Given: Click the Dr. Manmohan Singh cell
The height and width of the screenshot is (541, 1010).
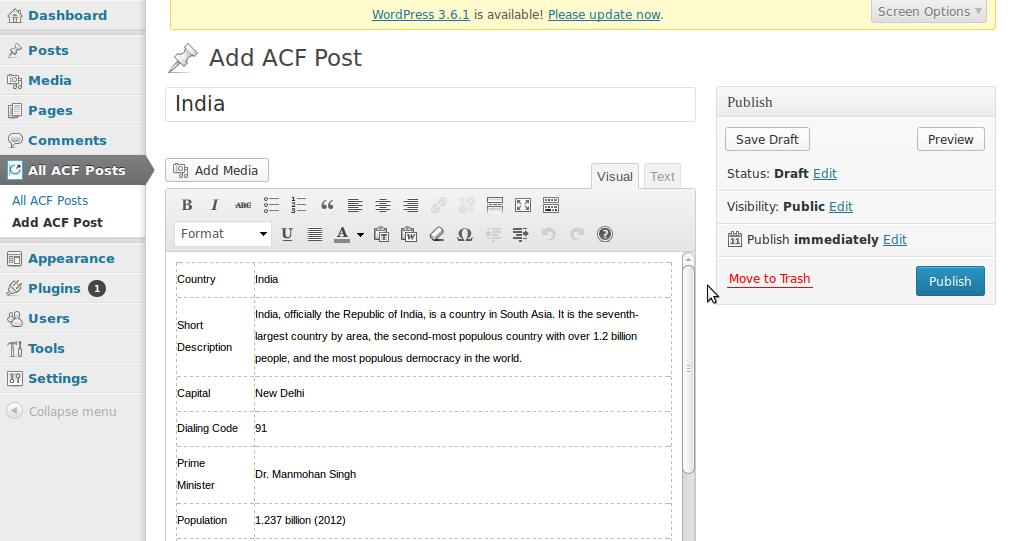Looking at the screenshot, I should [x=462, y=475].
